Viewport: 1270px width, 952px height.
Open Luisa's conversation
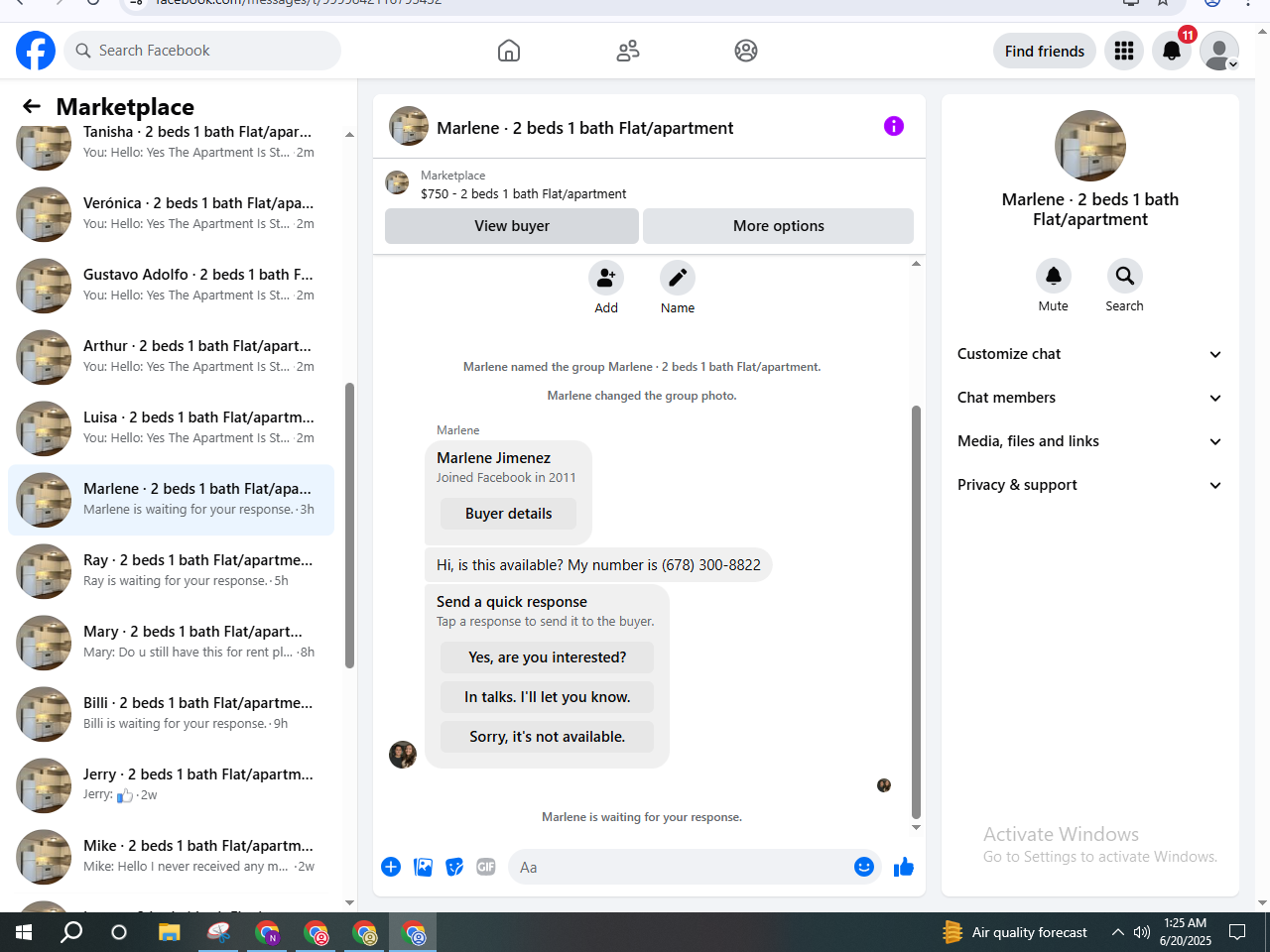click(171, 428)
